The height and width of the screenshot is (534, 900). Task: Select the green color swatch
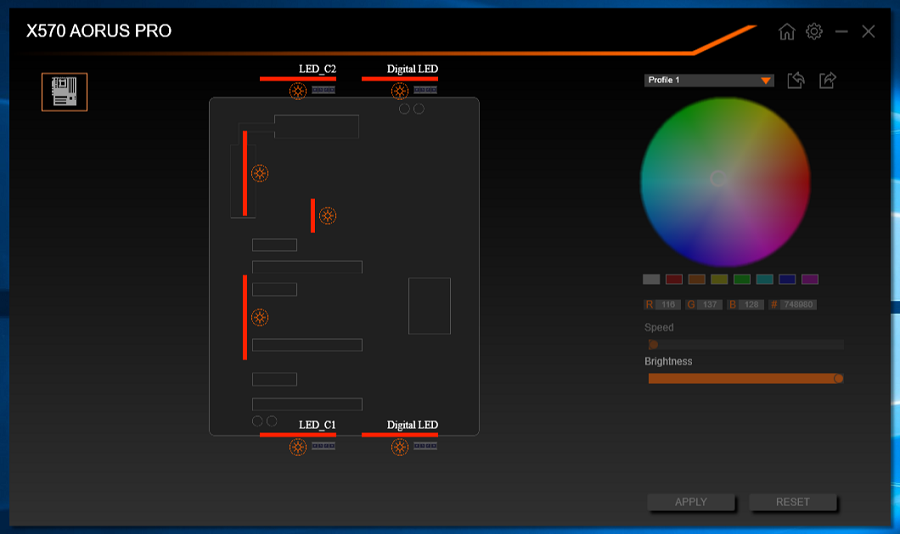[x=742, y=280]
